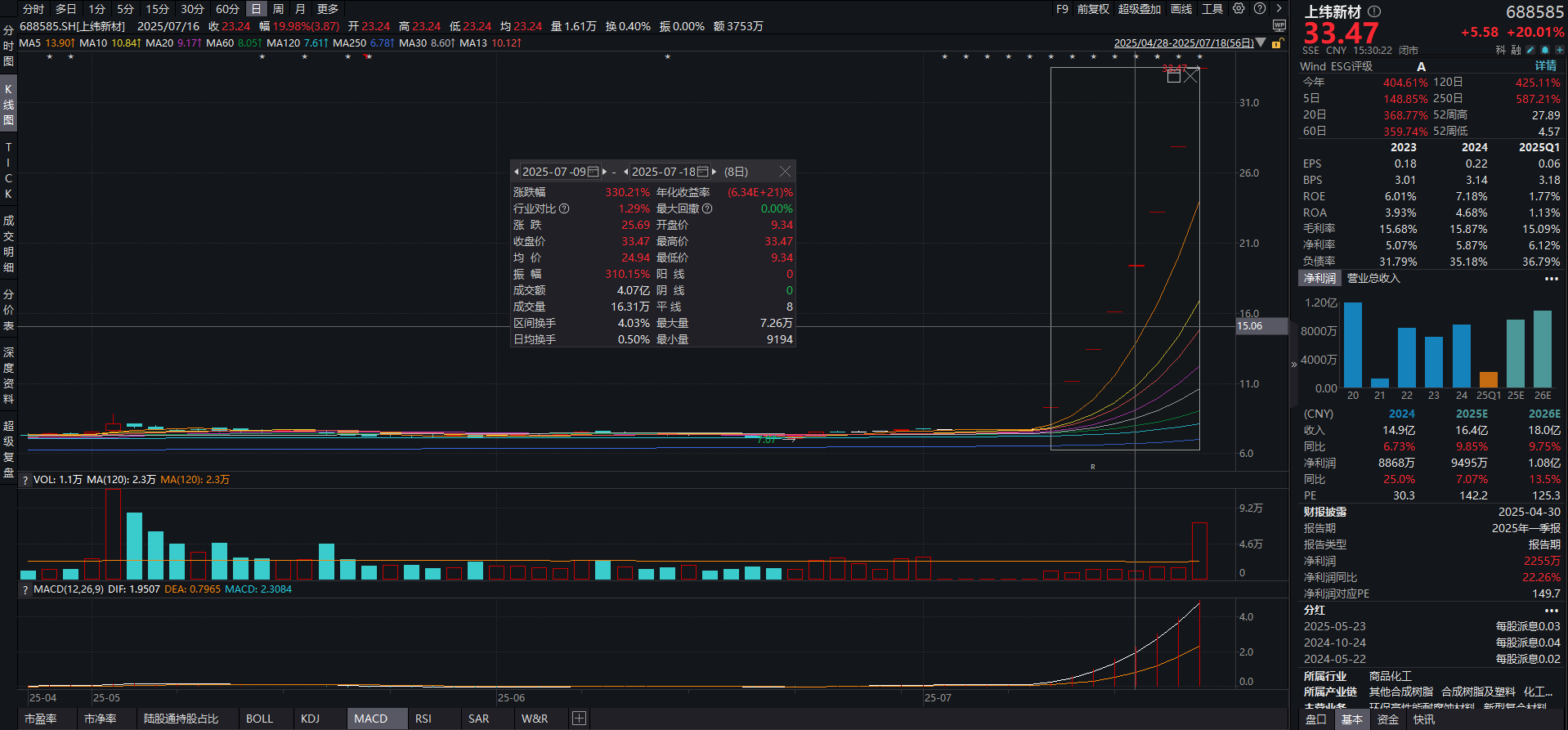1568x730 pixels.
Task: Click the WP icon below the toolbar
Action: tap(1279, 26)
